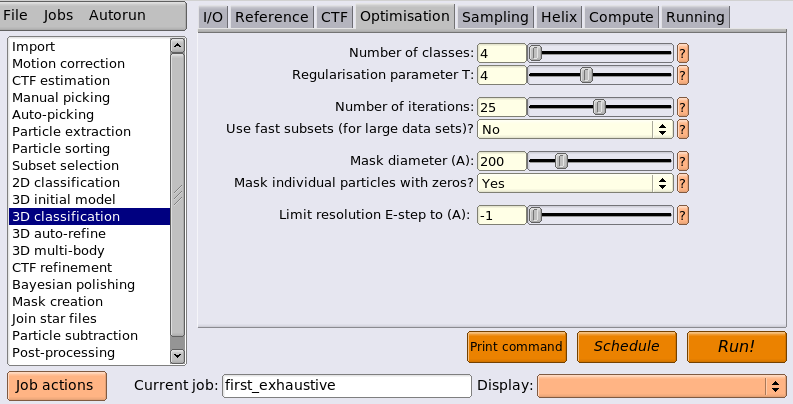Open the Job actions menu button
This screenshot has height=404, width=793.
point(57,386)
